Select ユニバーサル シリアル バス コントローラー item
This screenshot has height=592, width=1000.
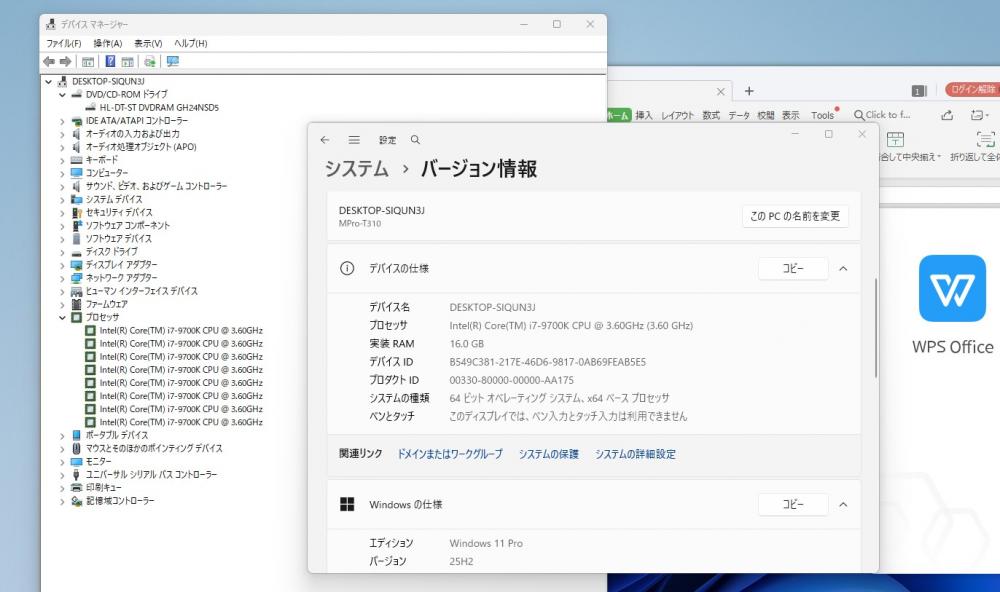(x=151, y=475)
